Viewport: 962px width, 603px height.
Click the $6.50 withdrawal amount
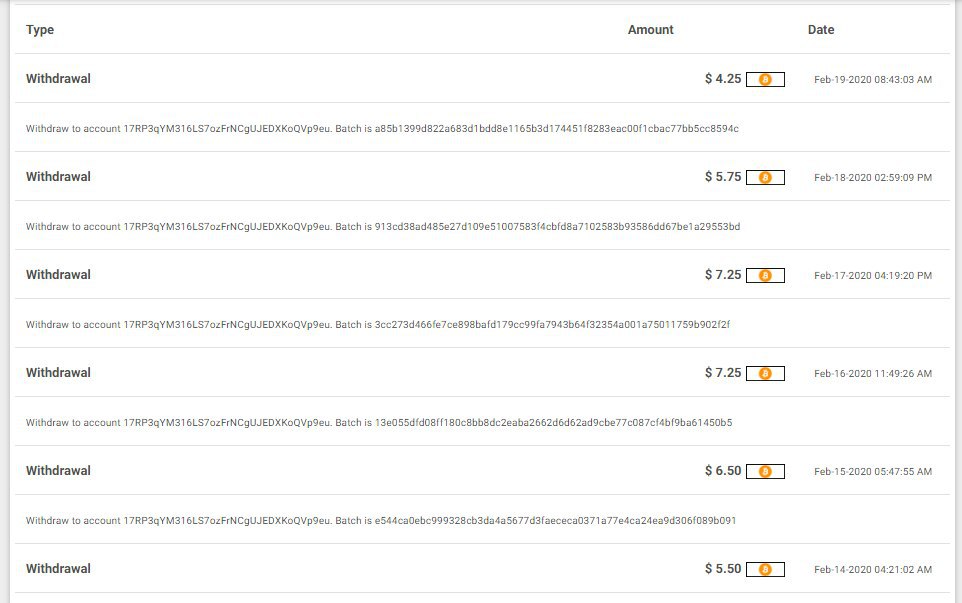click(723, 471)
